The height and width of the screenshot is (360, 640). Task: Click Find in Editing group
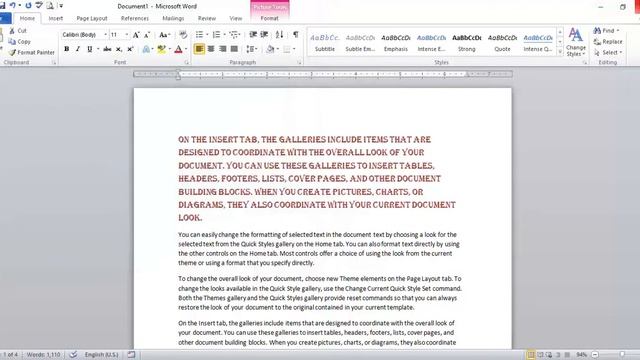click(x=606, y=31)
